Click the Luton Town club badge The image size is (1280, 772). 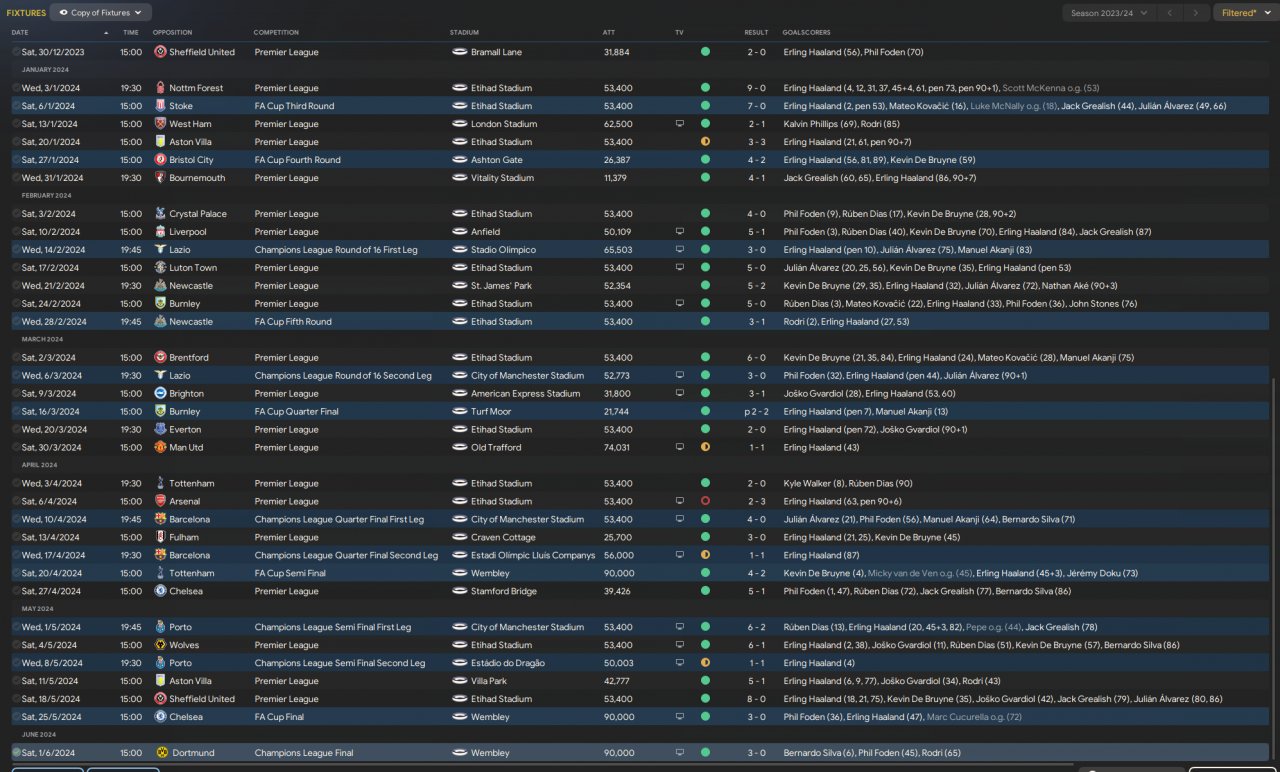point(160,268)
